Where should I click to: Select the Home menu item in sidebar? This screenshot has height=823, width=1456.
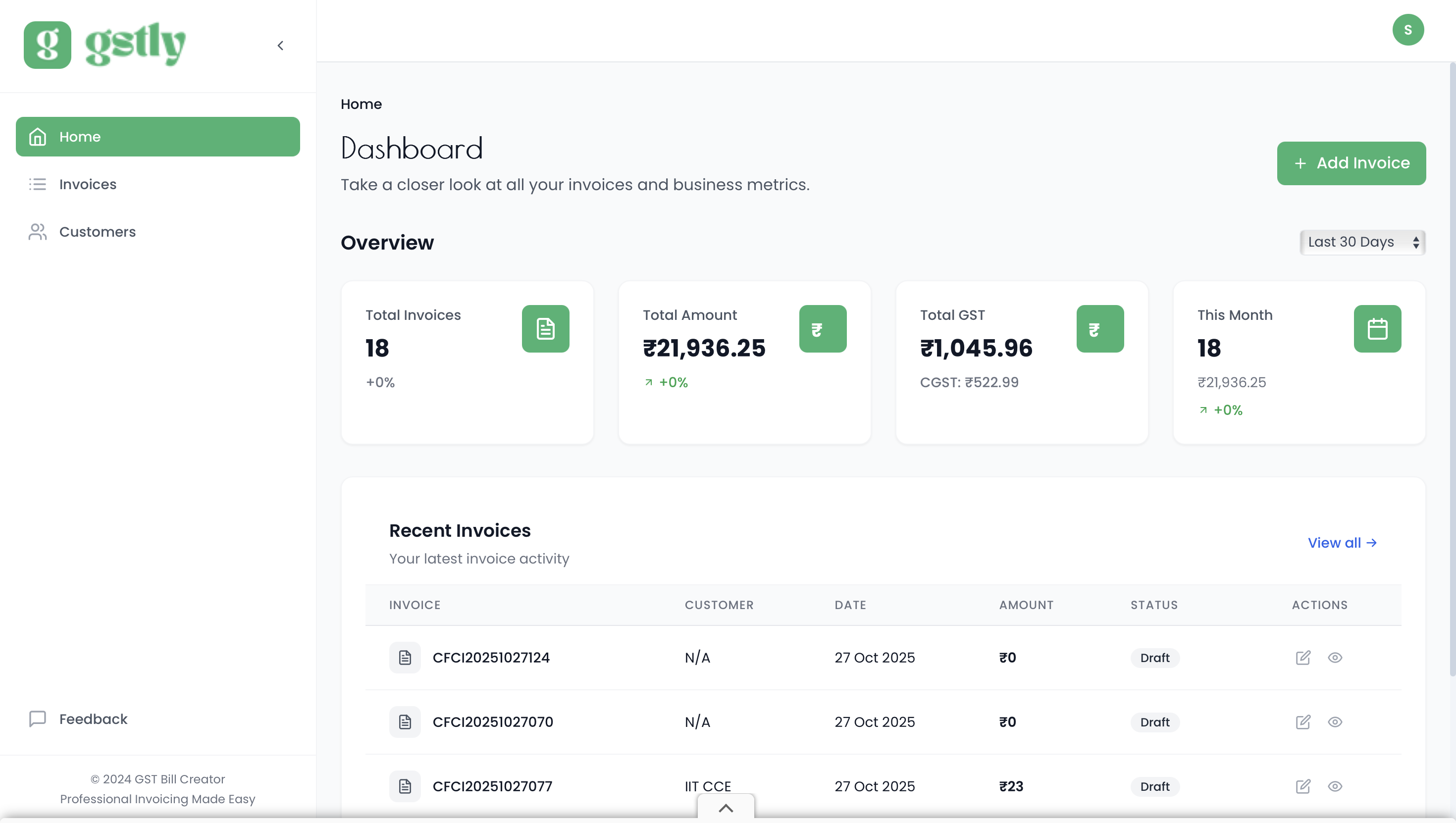tap(80, 136)
